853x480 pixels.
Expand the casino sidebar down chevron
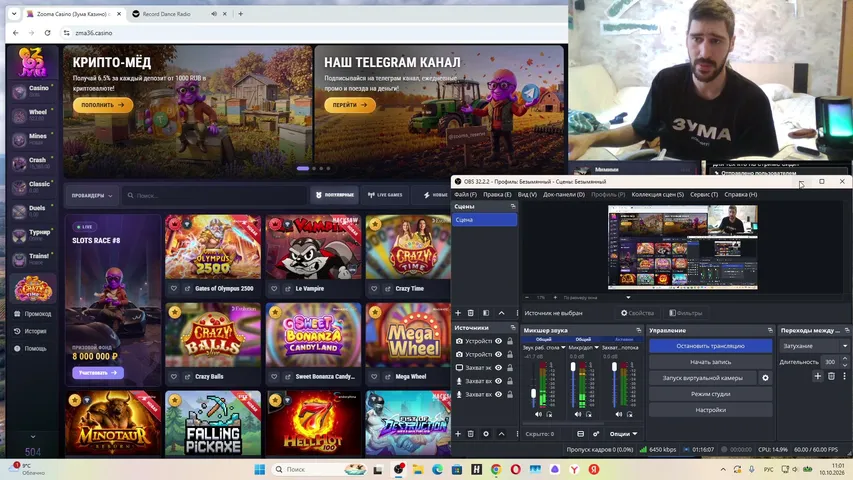pos(33,436)
